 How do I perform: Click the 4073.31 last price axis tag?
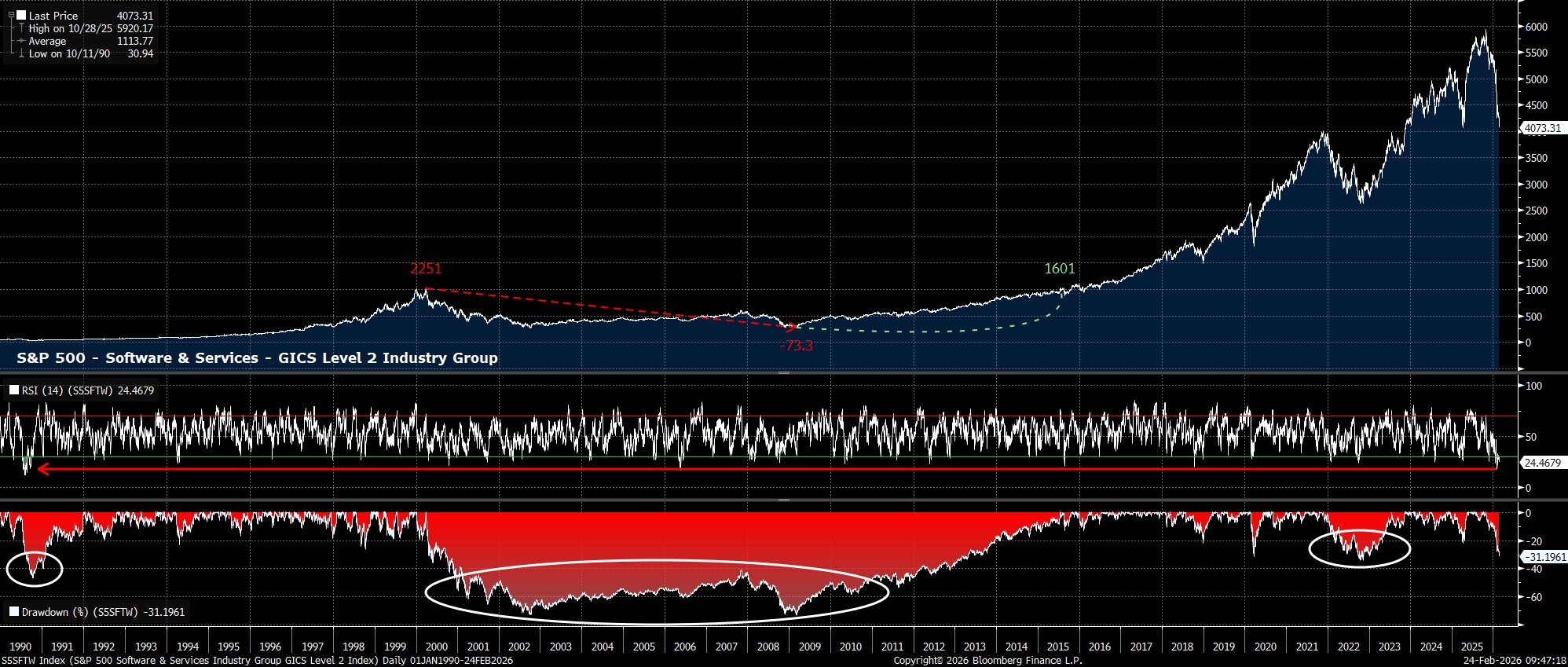click(x=1542, y=128)
